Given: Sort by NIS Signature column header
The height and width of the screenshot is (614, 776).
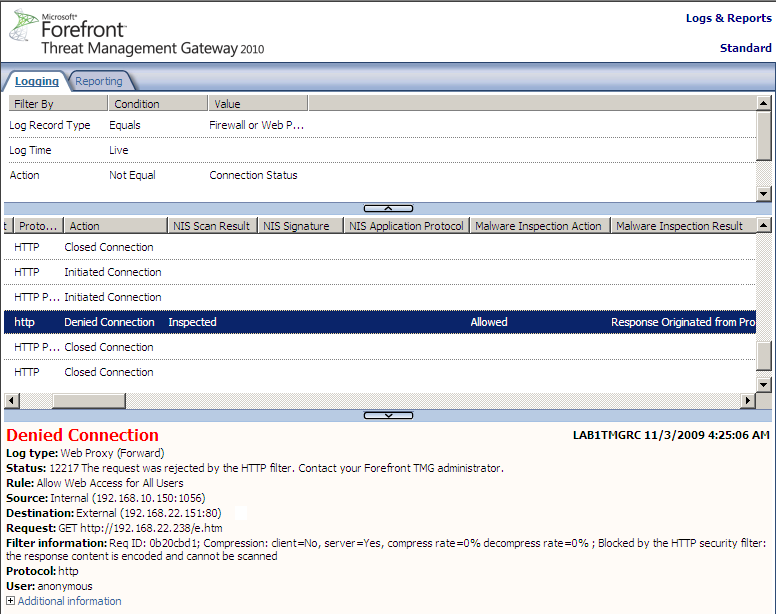Looking at the screenshot, I should [300, 226].
